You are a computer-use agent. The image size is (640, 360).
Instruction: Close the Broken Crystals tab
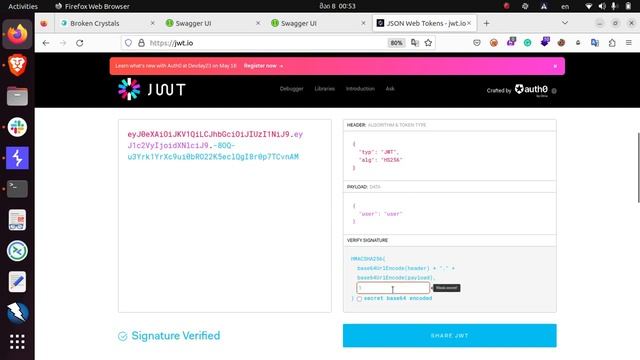(x=153, y=23)
